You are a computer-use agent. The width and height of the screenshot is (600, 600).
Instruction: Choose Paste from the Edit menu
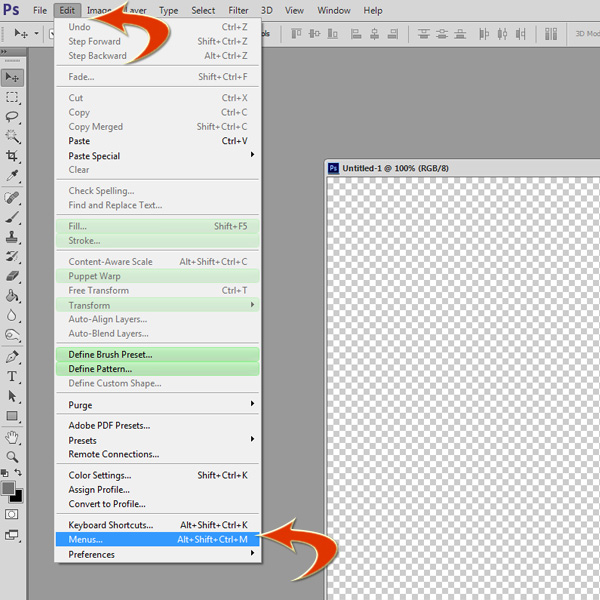(x=157, y=141)
